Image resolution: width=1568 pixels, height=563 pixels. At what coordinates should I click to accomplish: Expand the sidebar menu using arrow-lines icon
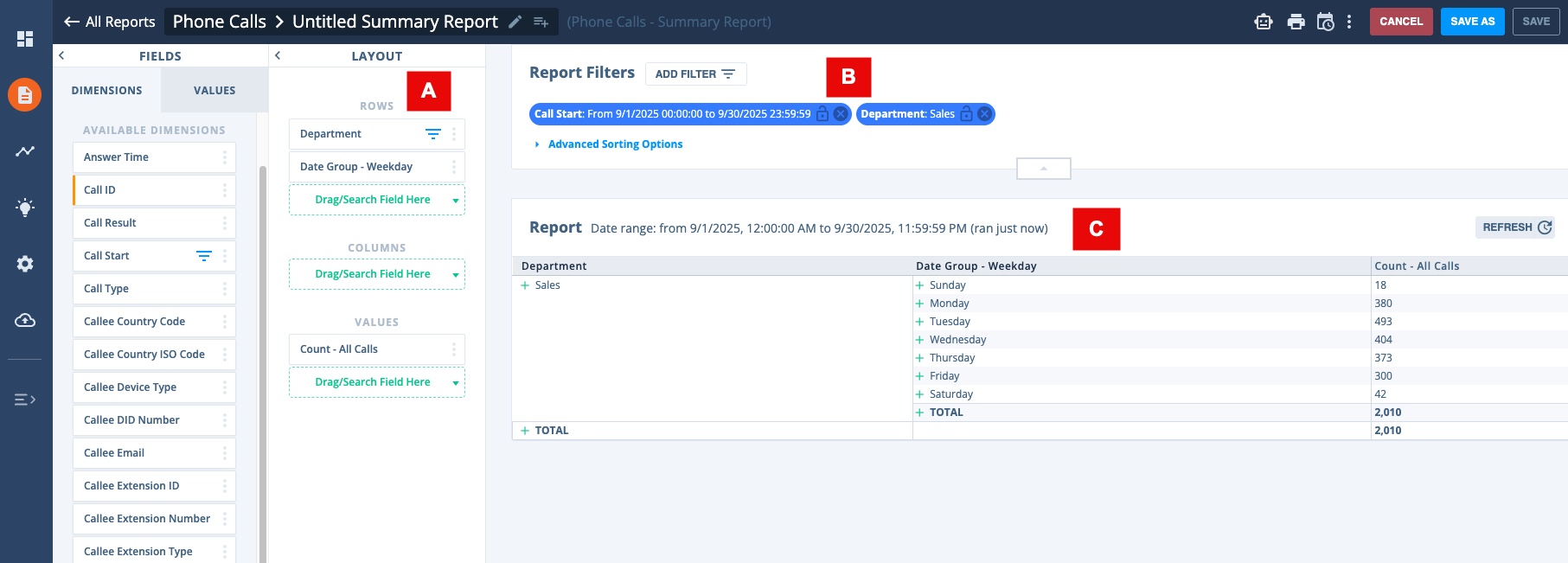[25, 400]
